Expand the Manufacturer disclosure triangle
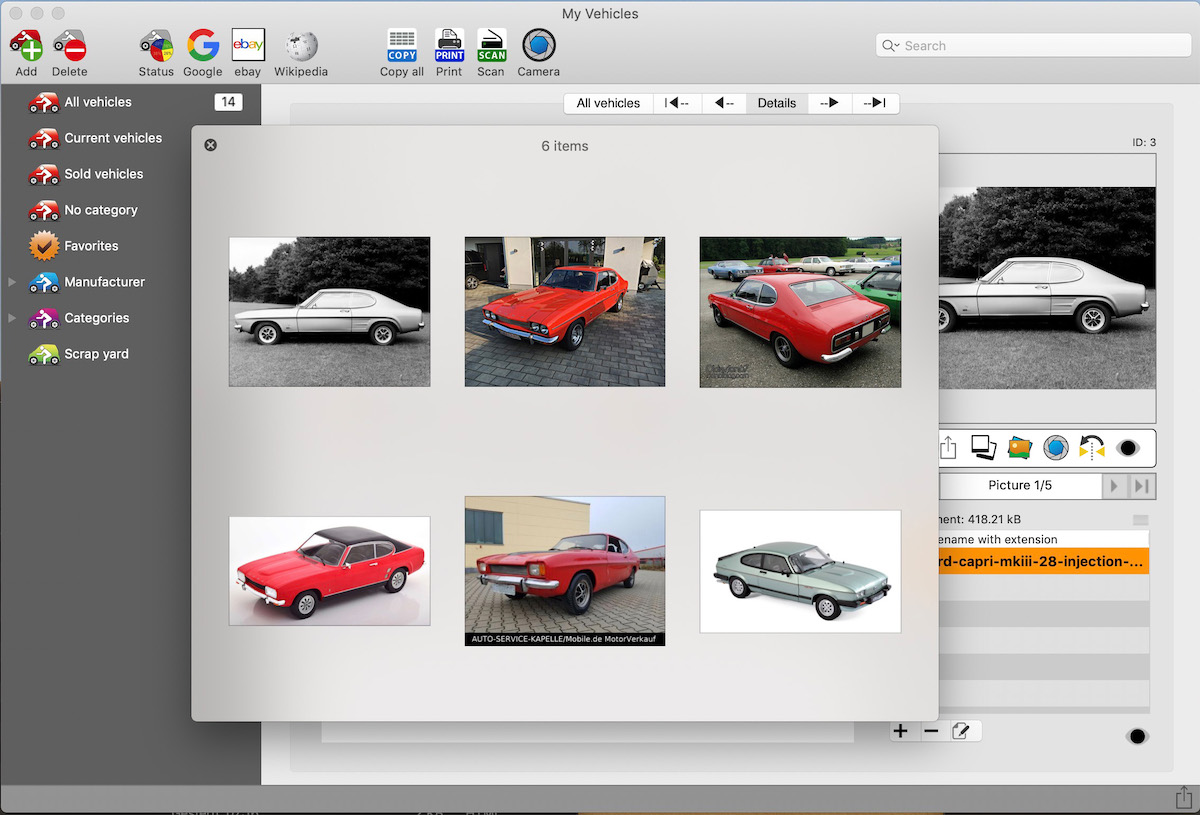The image size is (1200, 815). (13, 283)
